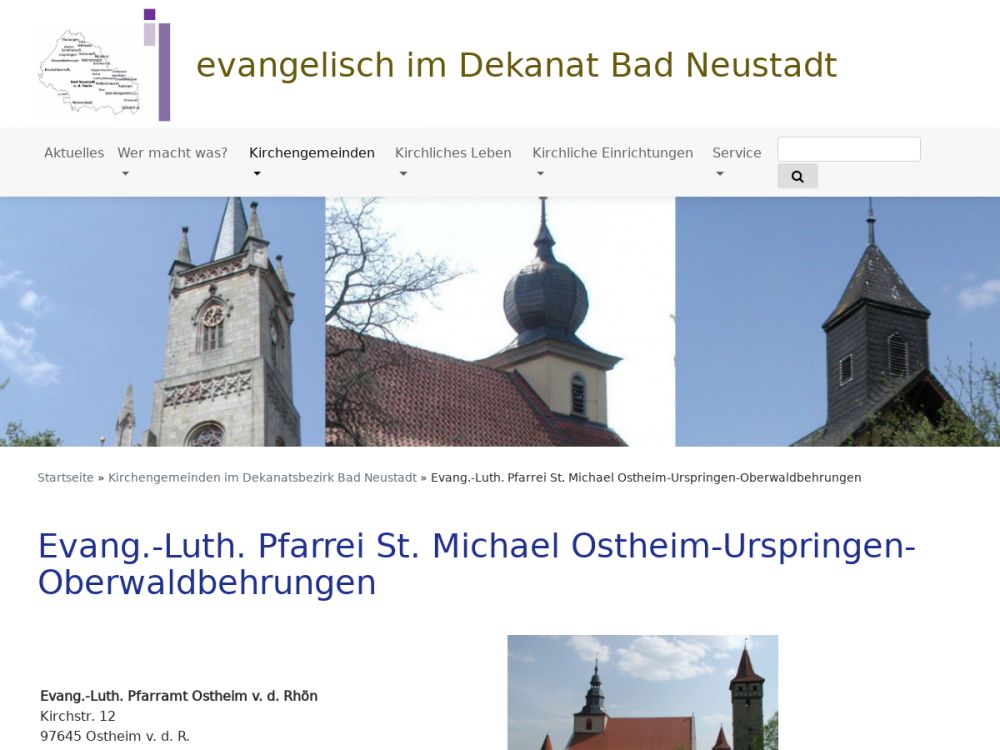Click the gothic stone tower banner image
Image resolution: width=1000 pixels, height=750 pixels.
(162, 321)
